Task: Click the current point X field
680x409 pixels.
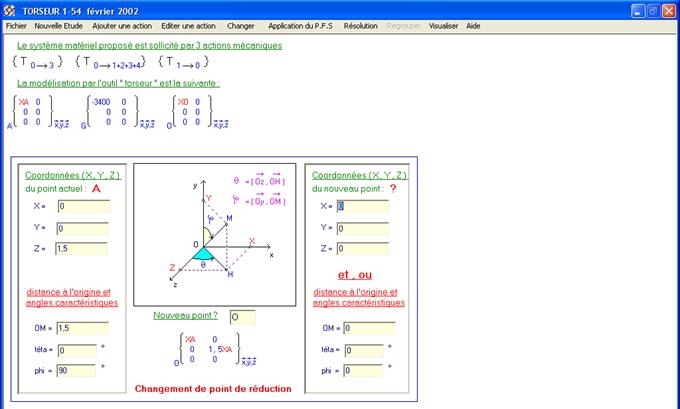Action: pos(83,206)
